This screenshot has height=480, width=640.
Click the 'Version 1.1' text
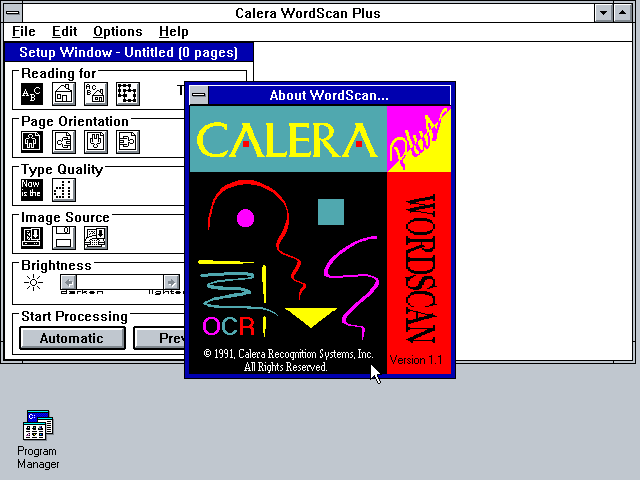(x=416, y=360)
